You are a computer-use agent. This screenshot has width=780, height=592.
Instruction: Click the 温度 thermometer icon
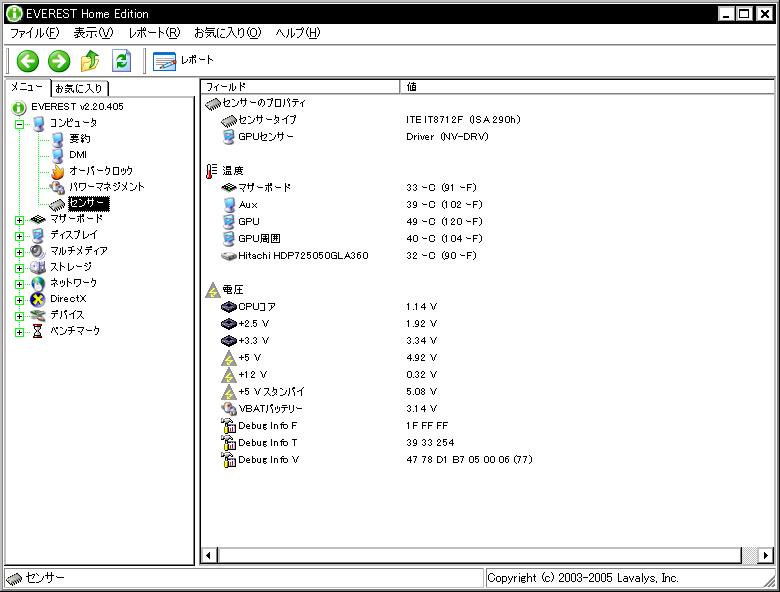211,171
